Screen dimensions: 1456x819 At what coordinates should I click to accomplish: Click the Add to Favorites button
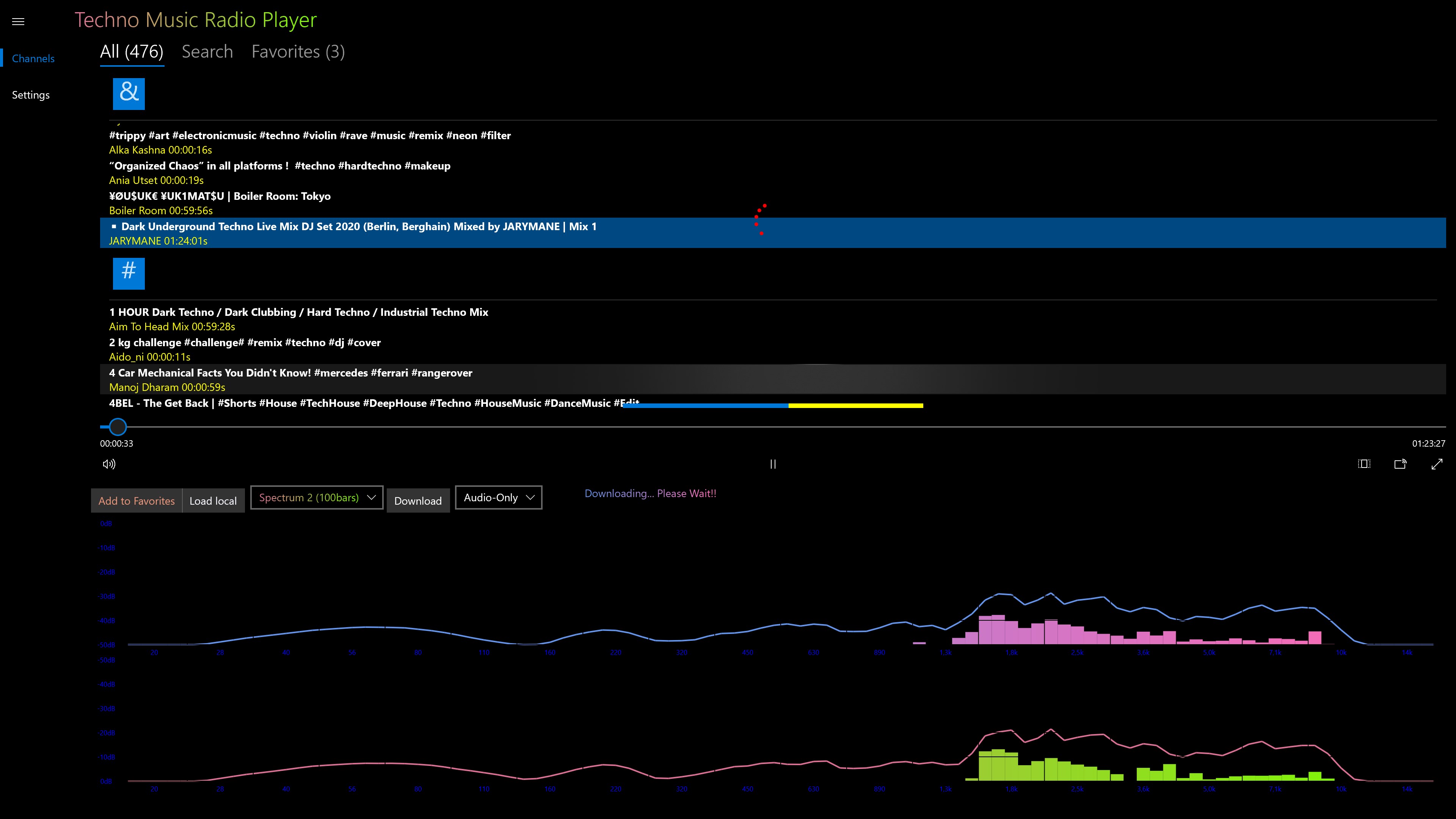point(136,501)
